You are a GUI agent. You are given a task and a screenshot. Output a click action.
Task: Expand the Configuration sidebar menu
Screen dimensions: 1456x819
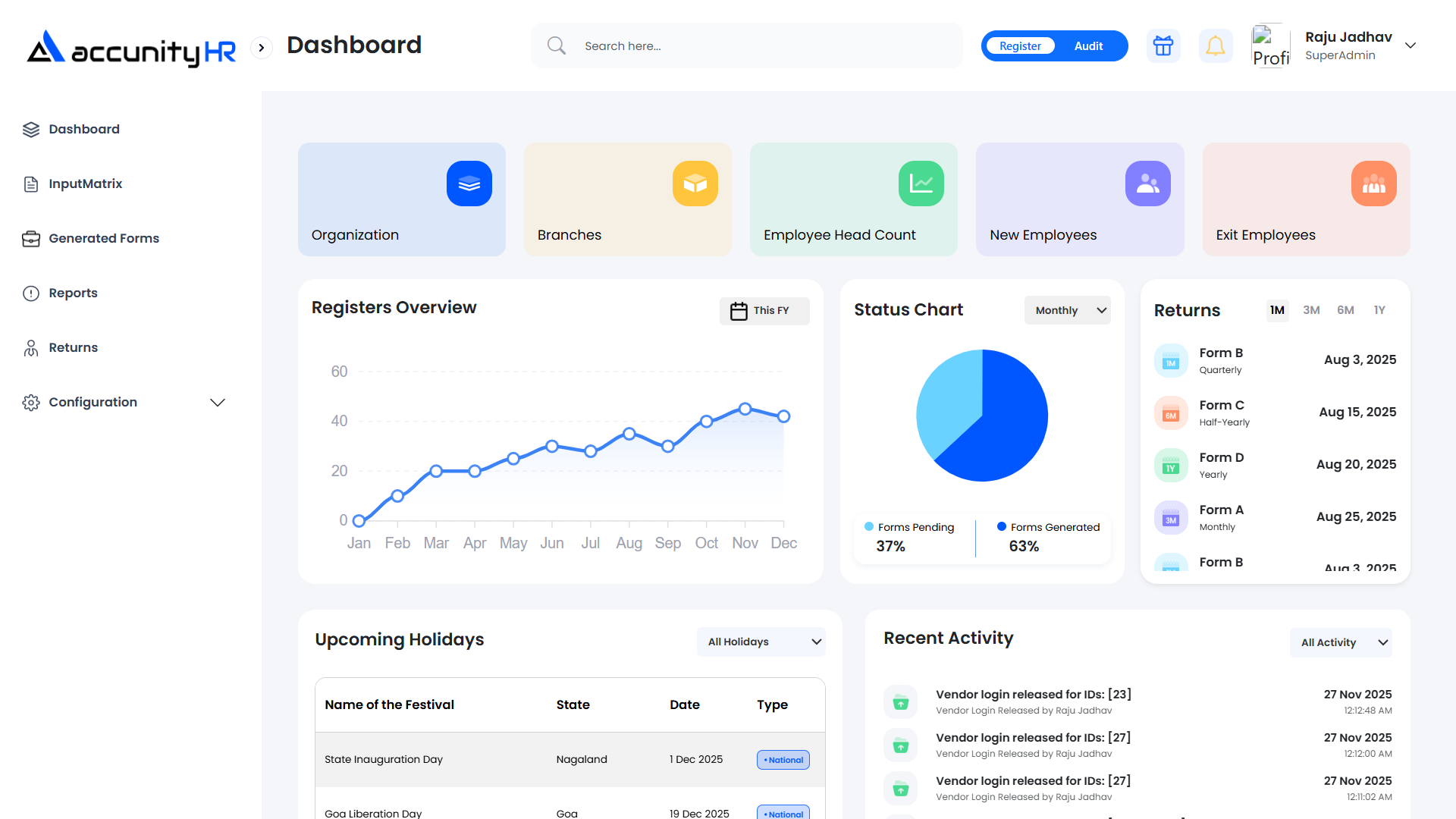pyautogui.click(x=218, y=403)
